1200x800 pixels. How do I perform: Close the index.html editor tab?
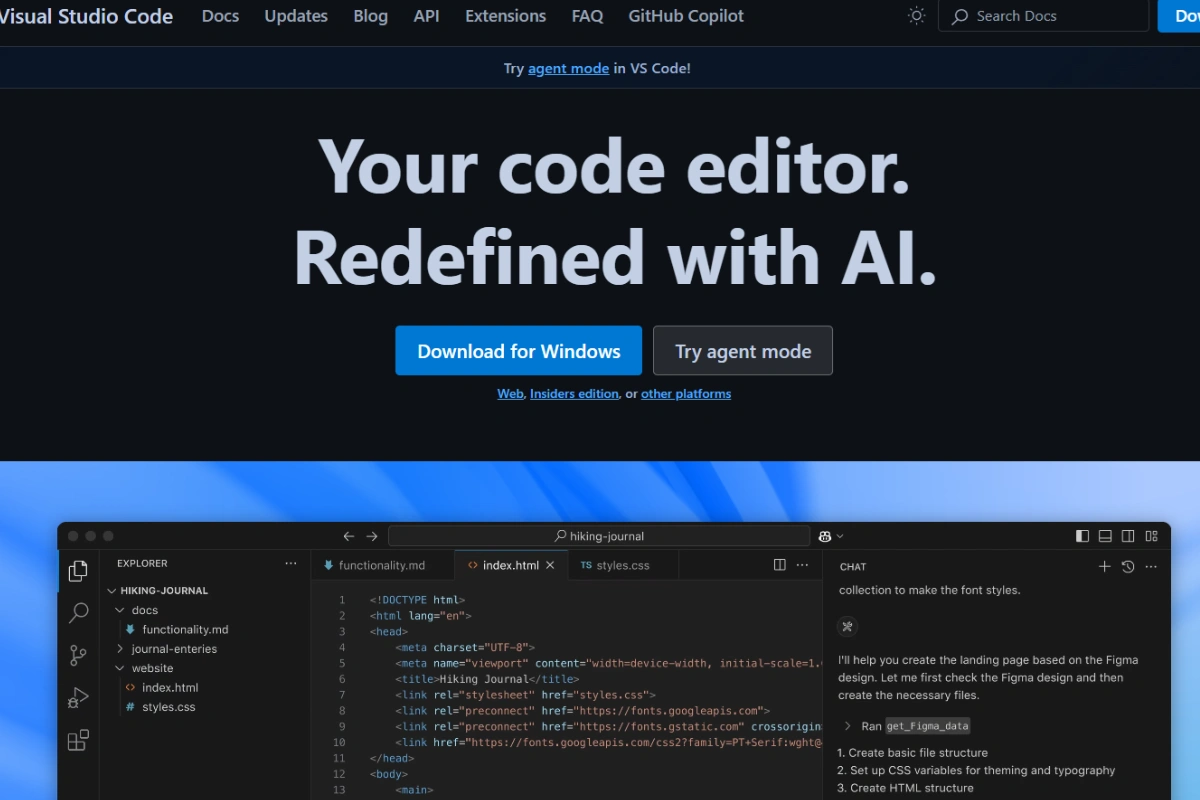click(550, 565)
